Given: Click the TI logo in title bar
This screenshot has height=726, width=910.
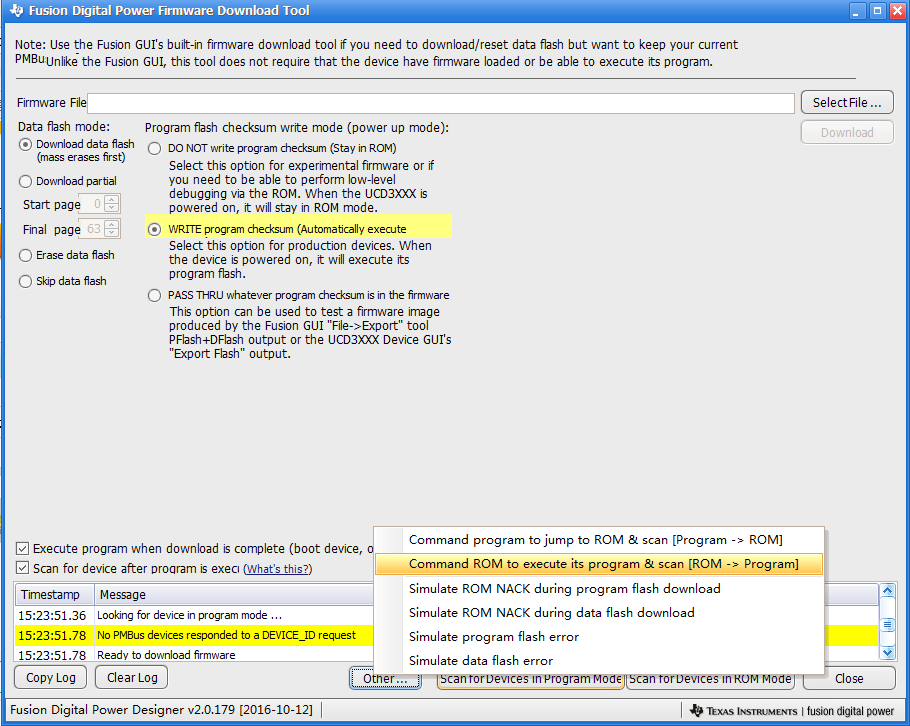Looking at the screenshot, I should 16,10.
